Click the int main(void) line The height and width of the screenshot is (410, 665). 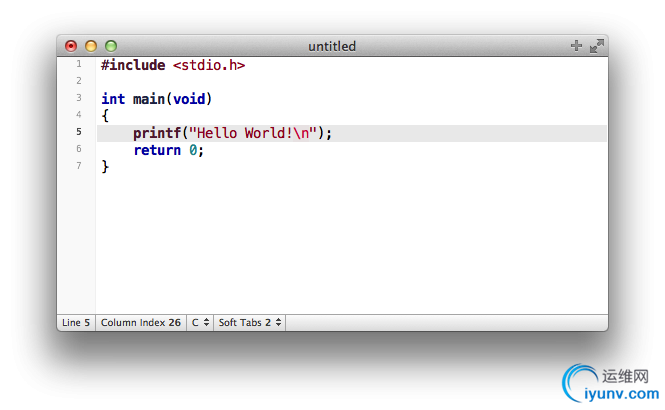coord(156,99)
